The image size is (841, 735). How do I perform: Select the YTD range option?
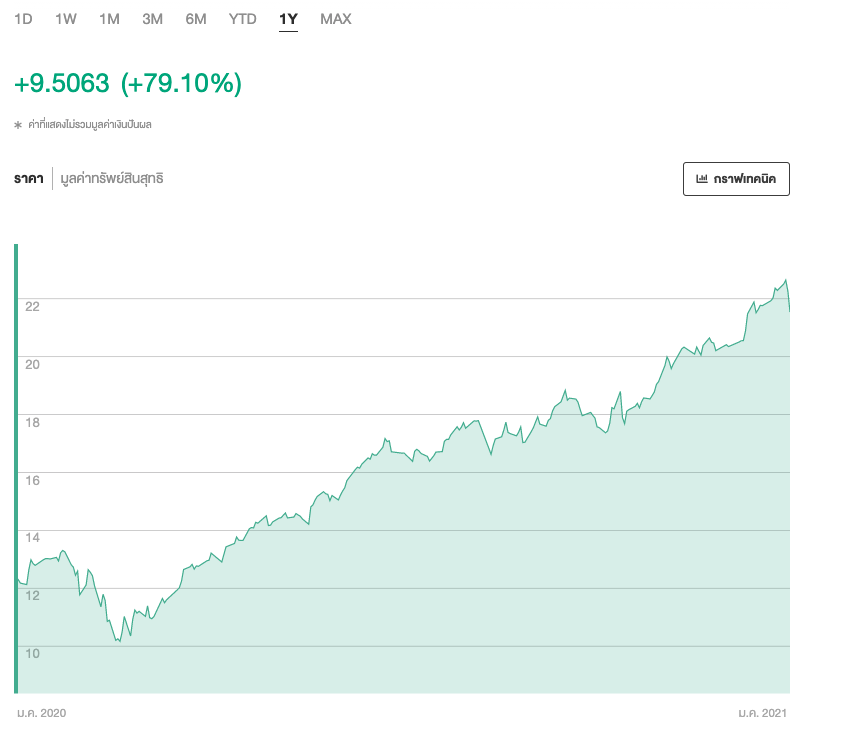[x=242, y=19]
